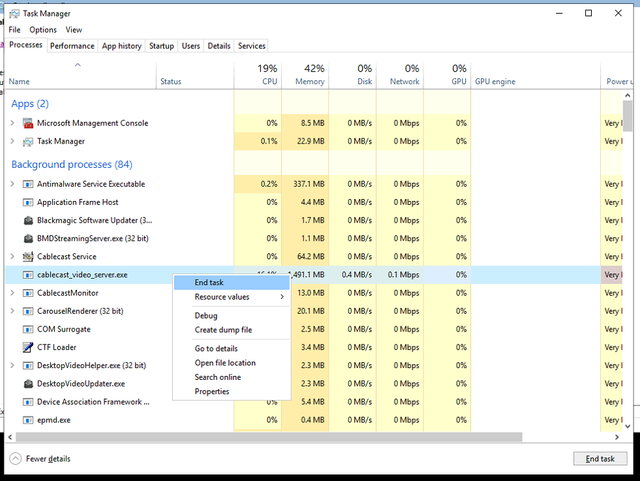
Task: Click the End task button at bottom
Action: pyautogui.click(x=600, y=459)
